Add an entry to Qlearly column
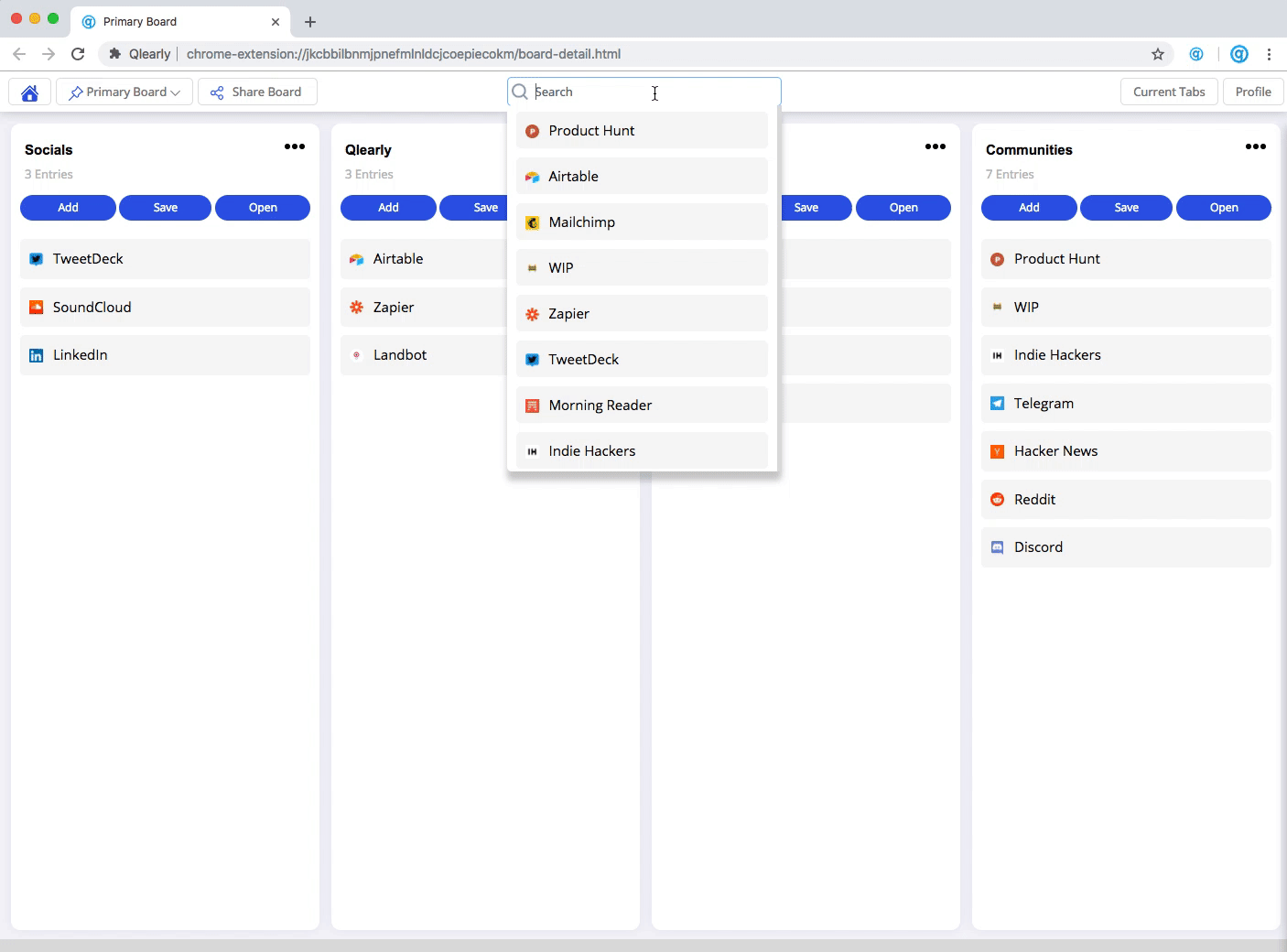Screen dimensions: 1287x952 [388, 208]
